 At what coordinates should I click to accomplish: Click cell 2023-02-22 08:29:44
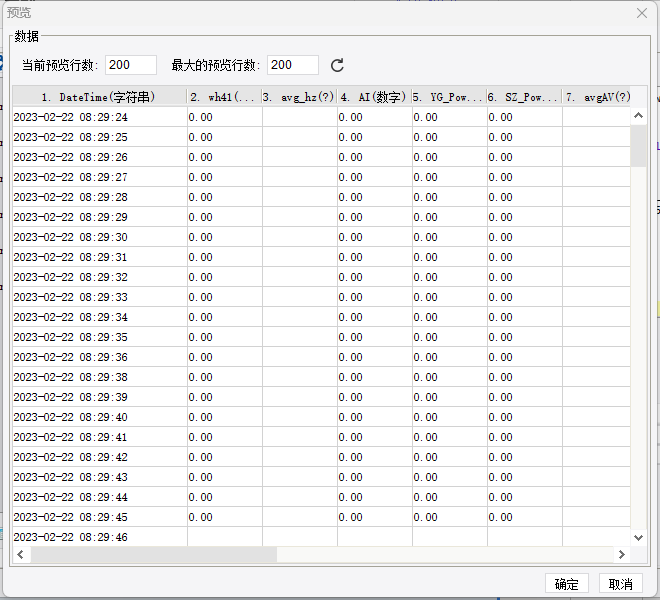tap(100, 497)
